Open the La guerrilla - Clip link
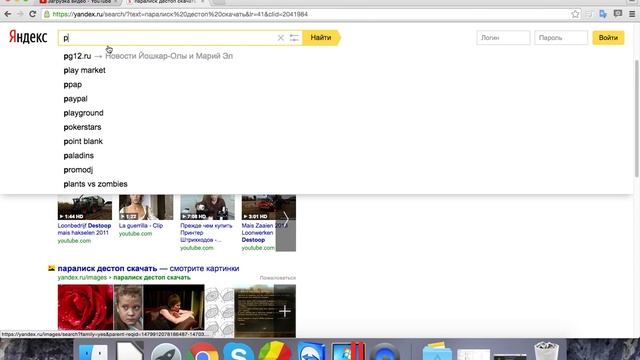Screen dimensions: 640x360 (x=141, y=225)
